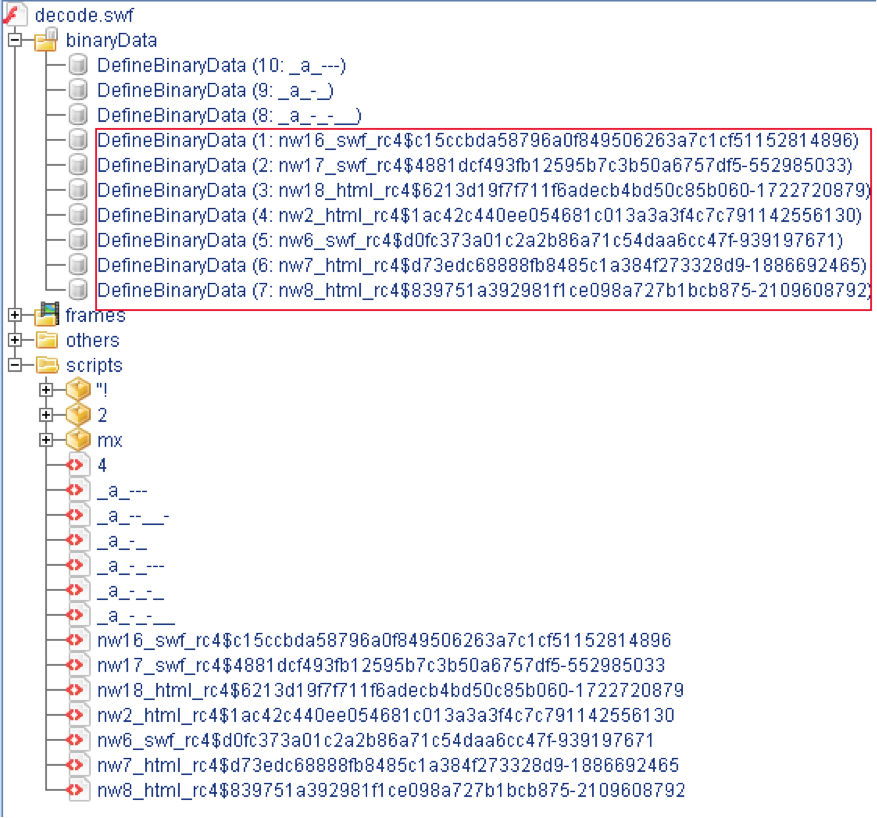Screen dimensions: 877x818
Task: Click the decode.swf Flash file icon
Action: (13, 13)
